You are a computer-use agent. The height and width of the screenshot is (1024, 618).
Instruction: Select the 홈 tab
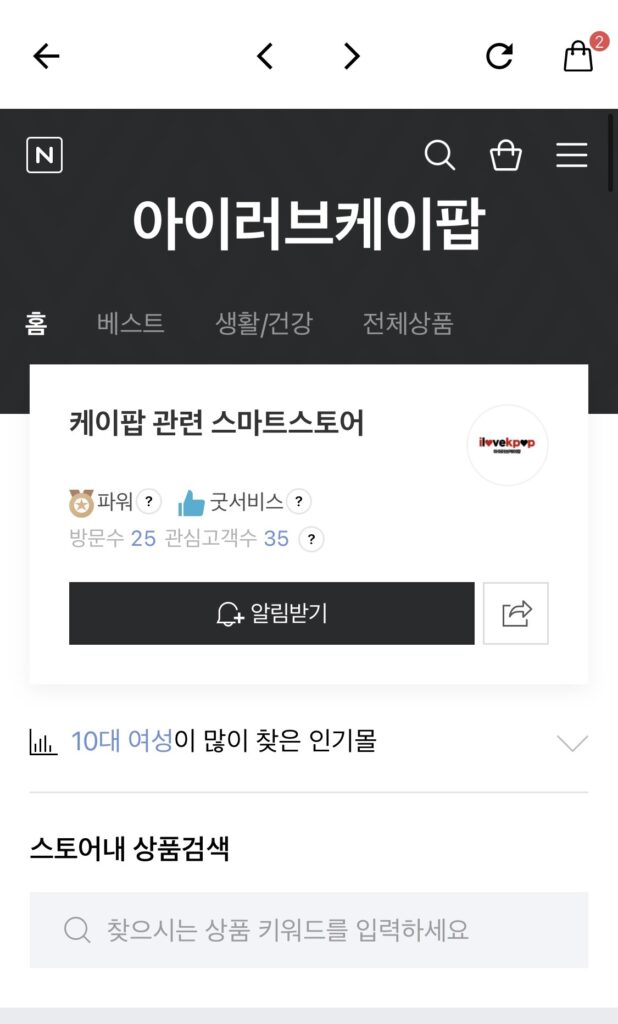36,323
